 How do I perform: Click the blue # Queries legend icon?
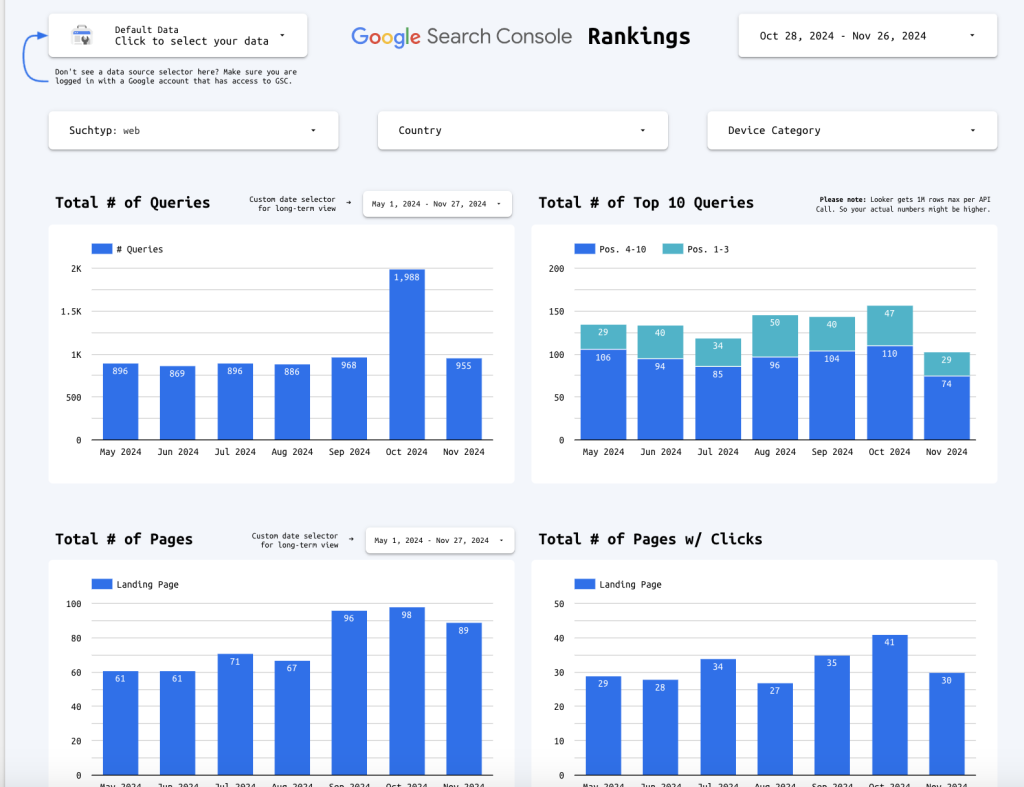click(101, 248)
